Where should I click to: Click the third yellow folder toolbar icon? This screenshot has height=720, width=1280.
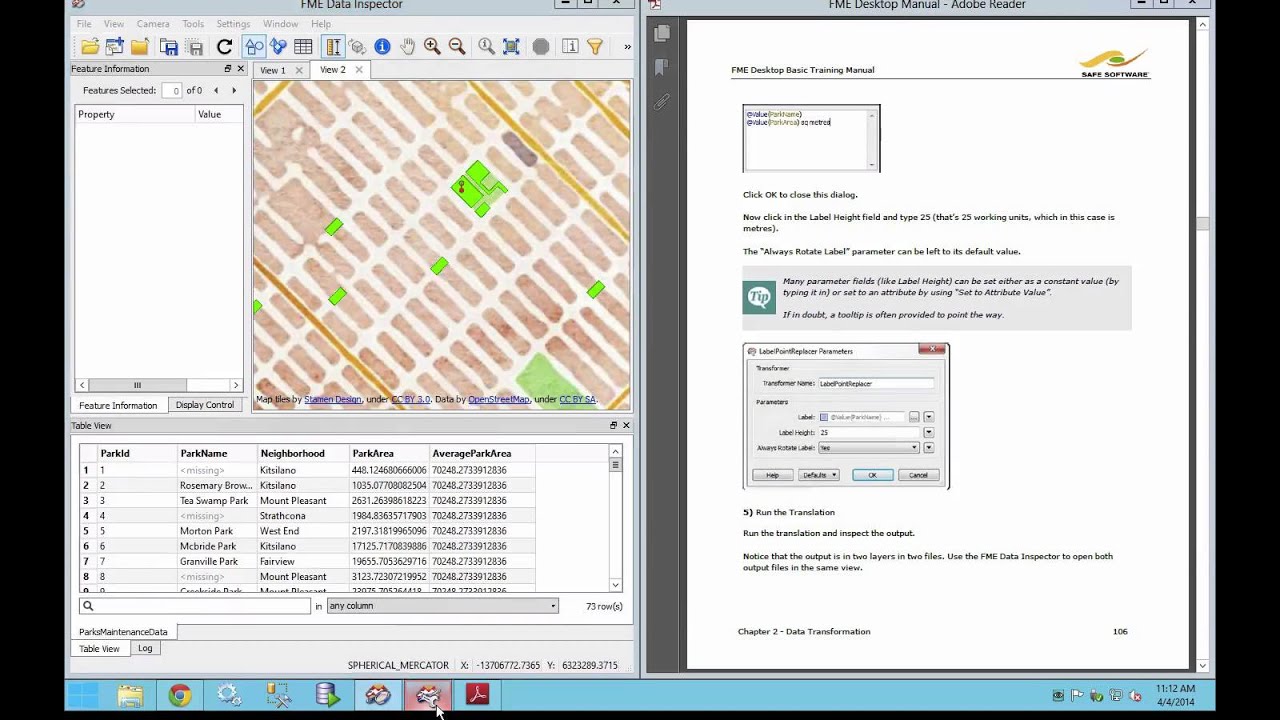click(x=139, y=46)
